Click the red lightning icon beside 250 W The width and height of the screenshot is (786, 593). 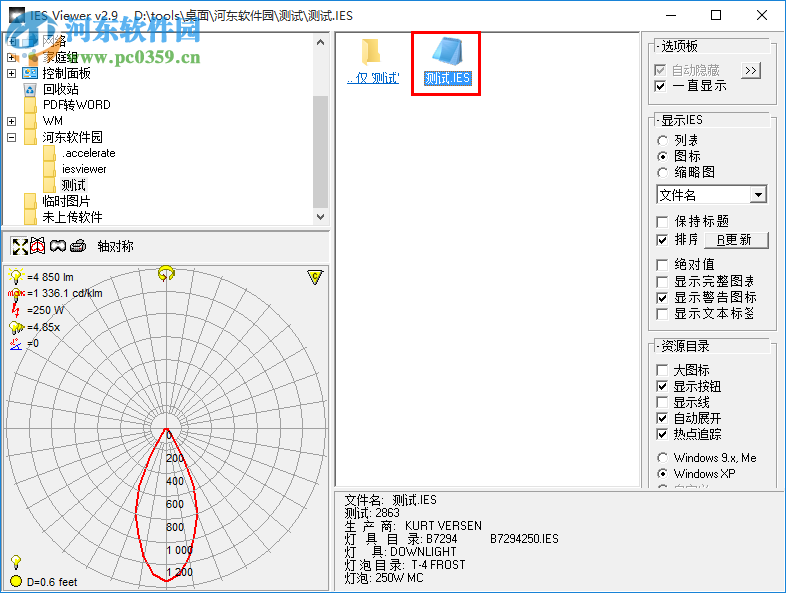tap(16, 310)
